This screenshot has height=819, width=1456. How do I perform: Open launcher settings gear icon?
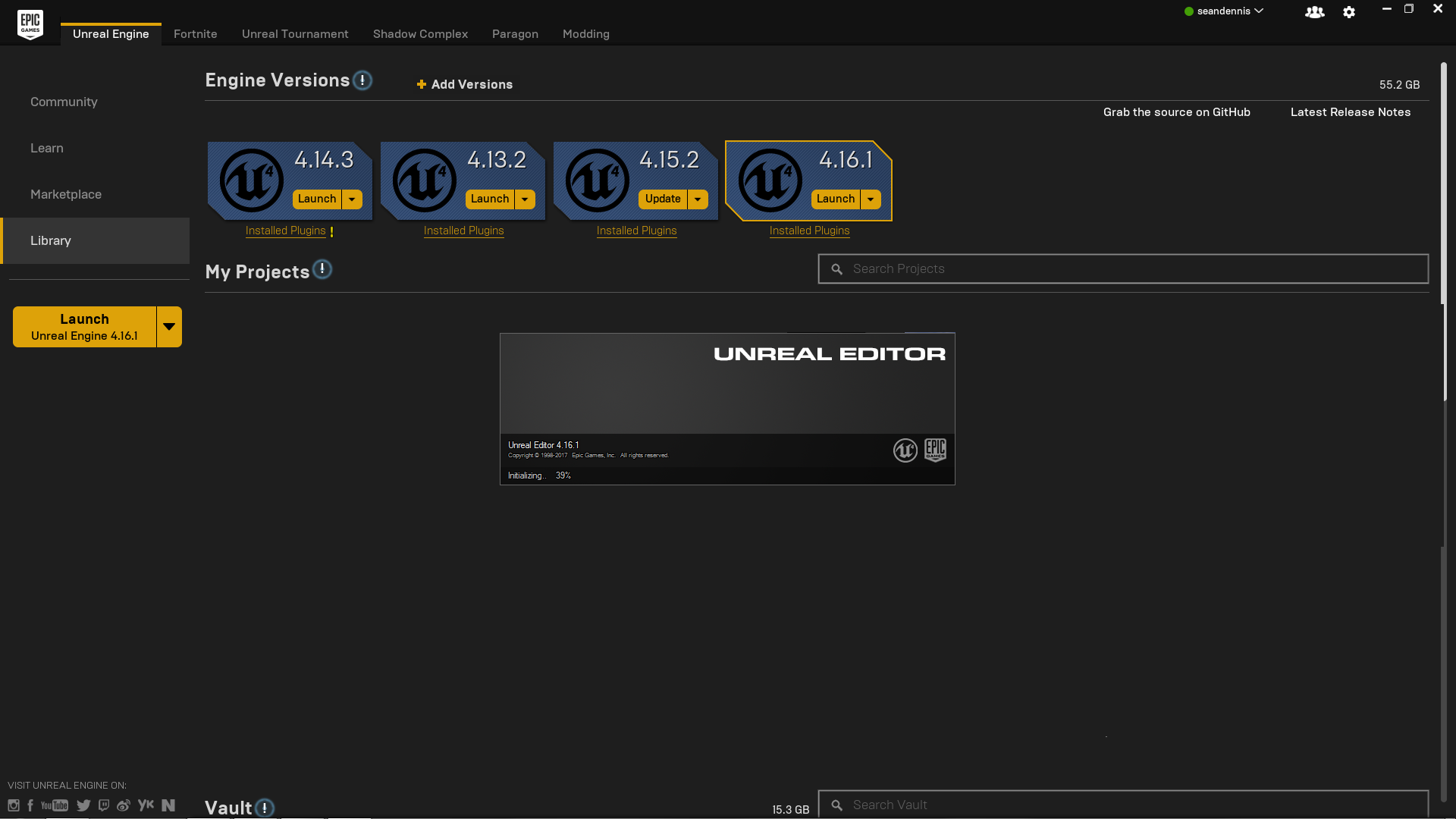pos(1349,12)
